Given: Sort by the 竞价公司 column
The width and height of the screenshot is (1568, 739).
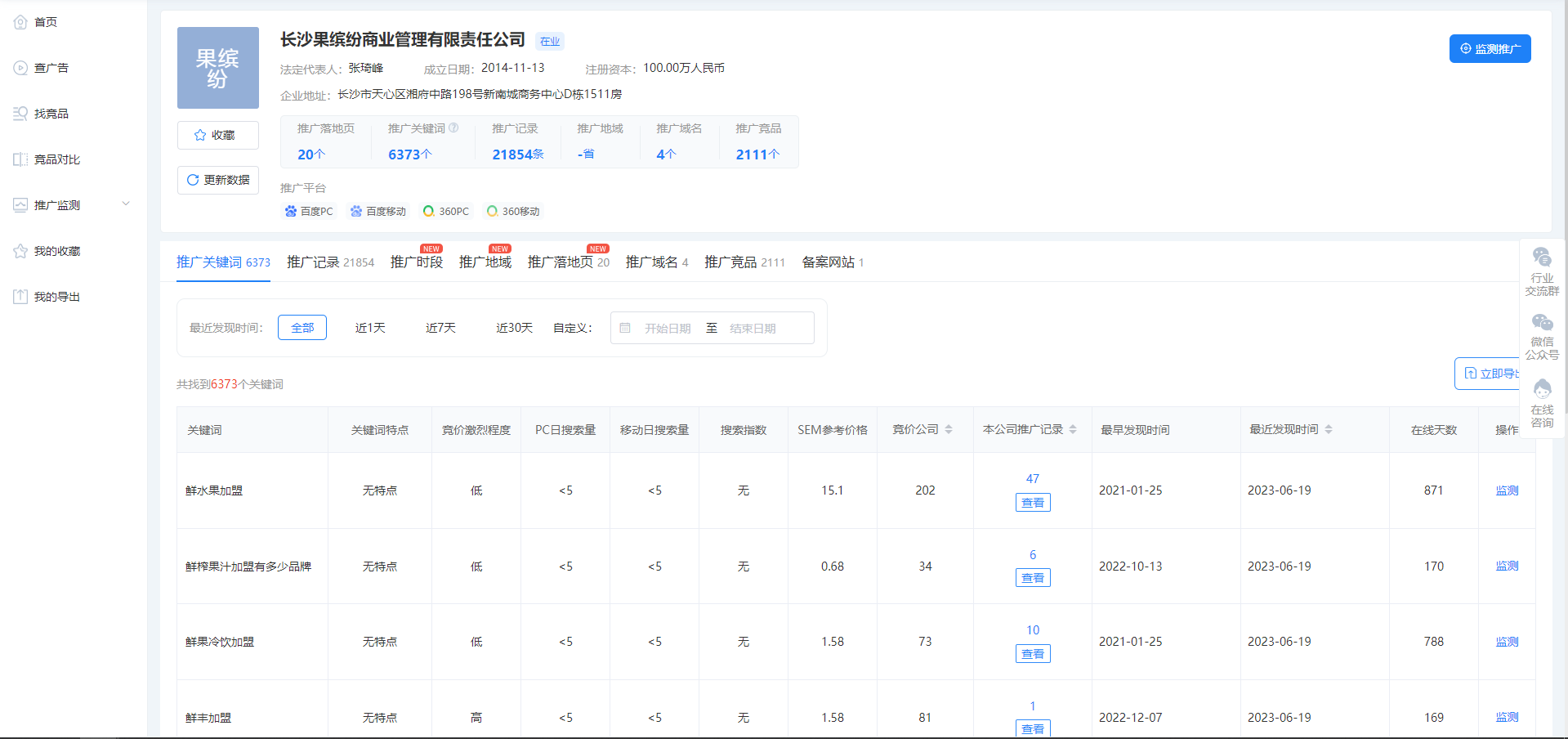Looking at the screenshot, I should pyautogui.click(x=949, y=429).
